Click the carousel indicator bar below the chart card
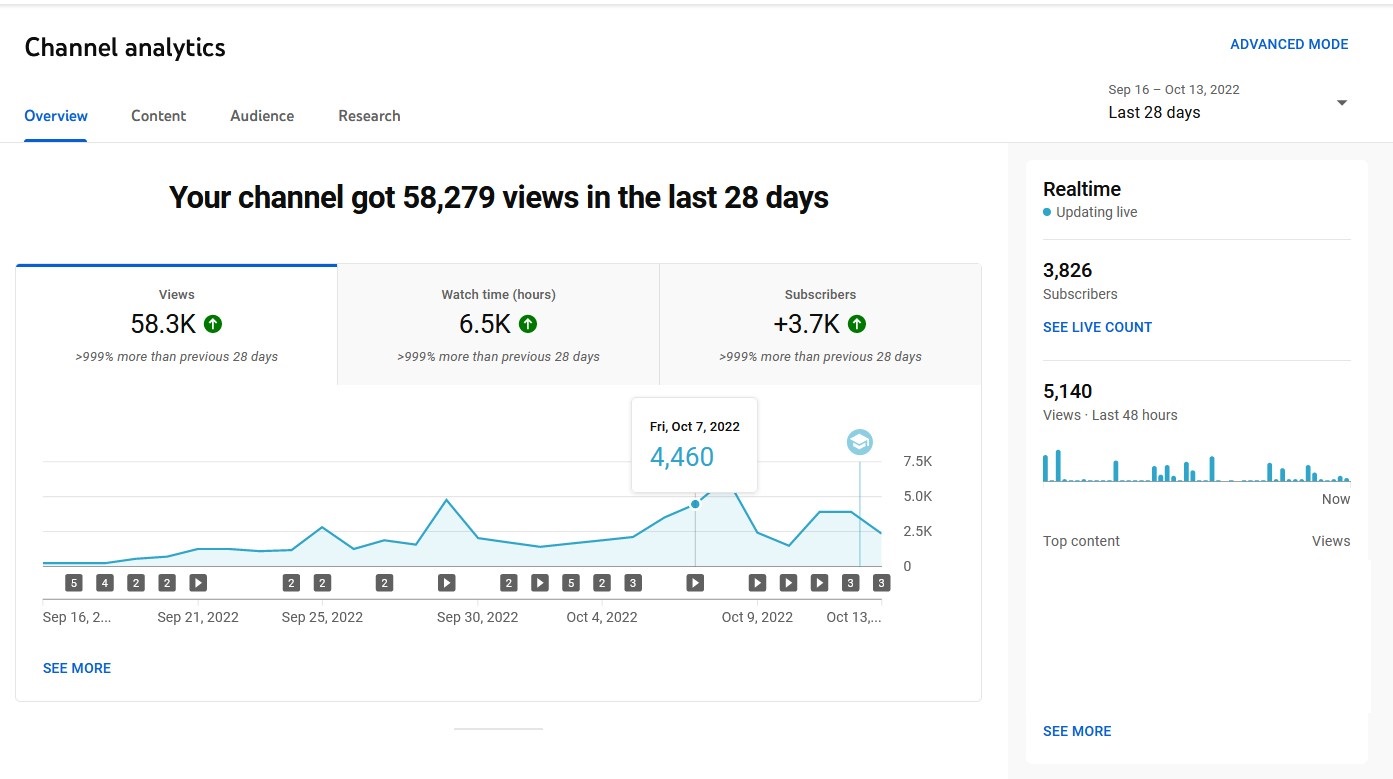This screenshot has height=779, width=1393. tap(498, 729)
